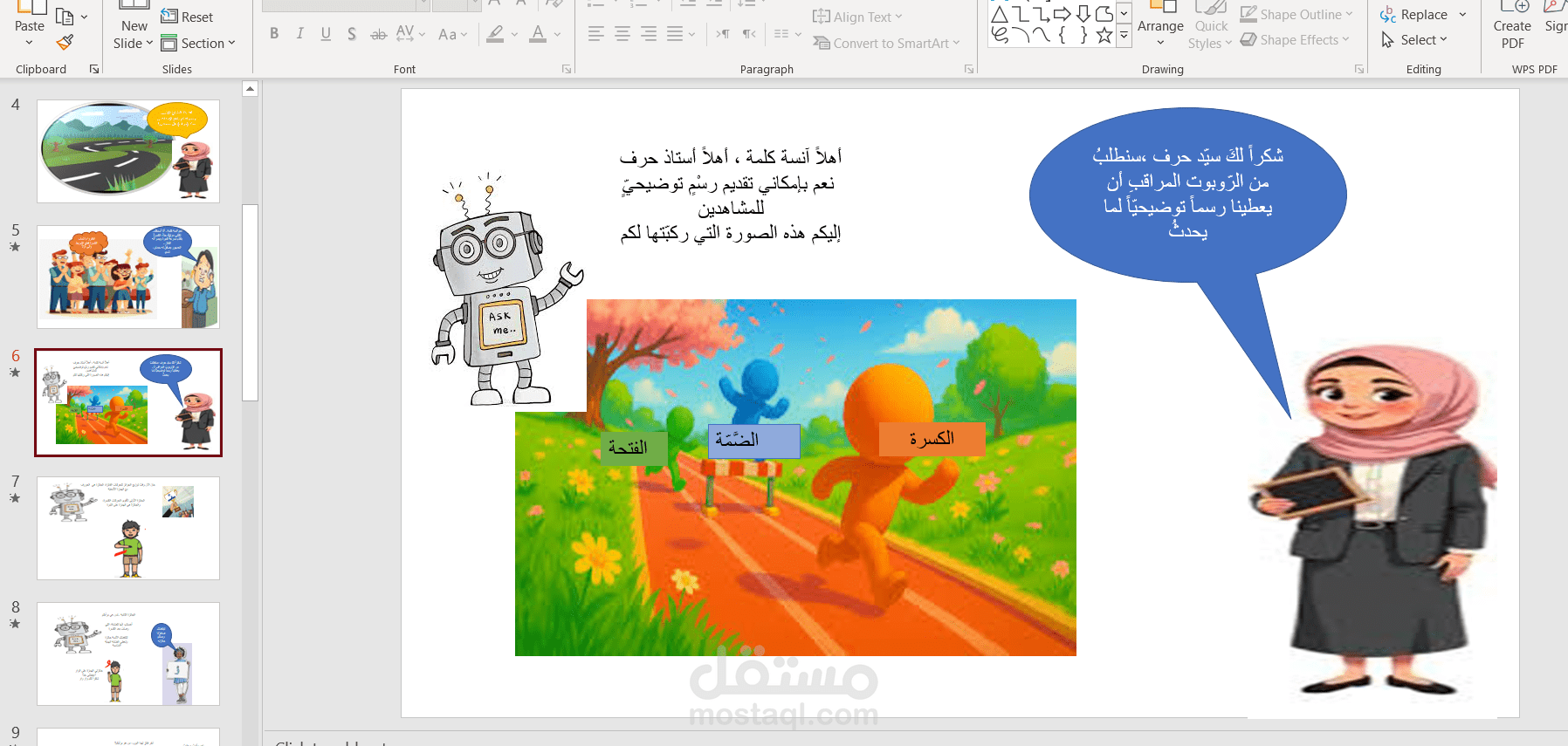Image resolution: width=1568 pixels, height=746 pixels.
Task: Apply font color with A button
Action: coord(538,34)
